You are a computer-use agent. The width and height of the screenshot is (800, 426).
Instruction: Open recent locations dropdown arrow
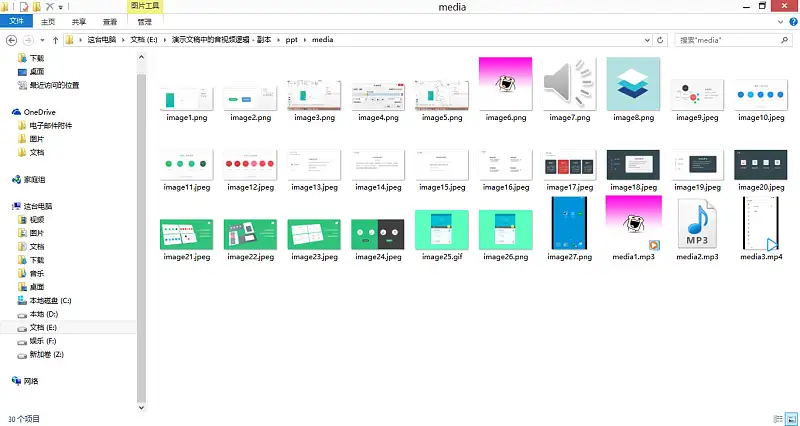tap(42, 40)
